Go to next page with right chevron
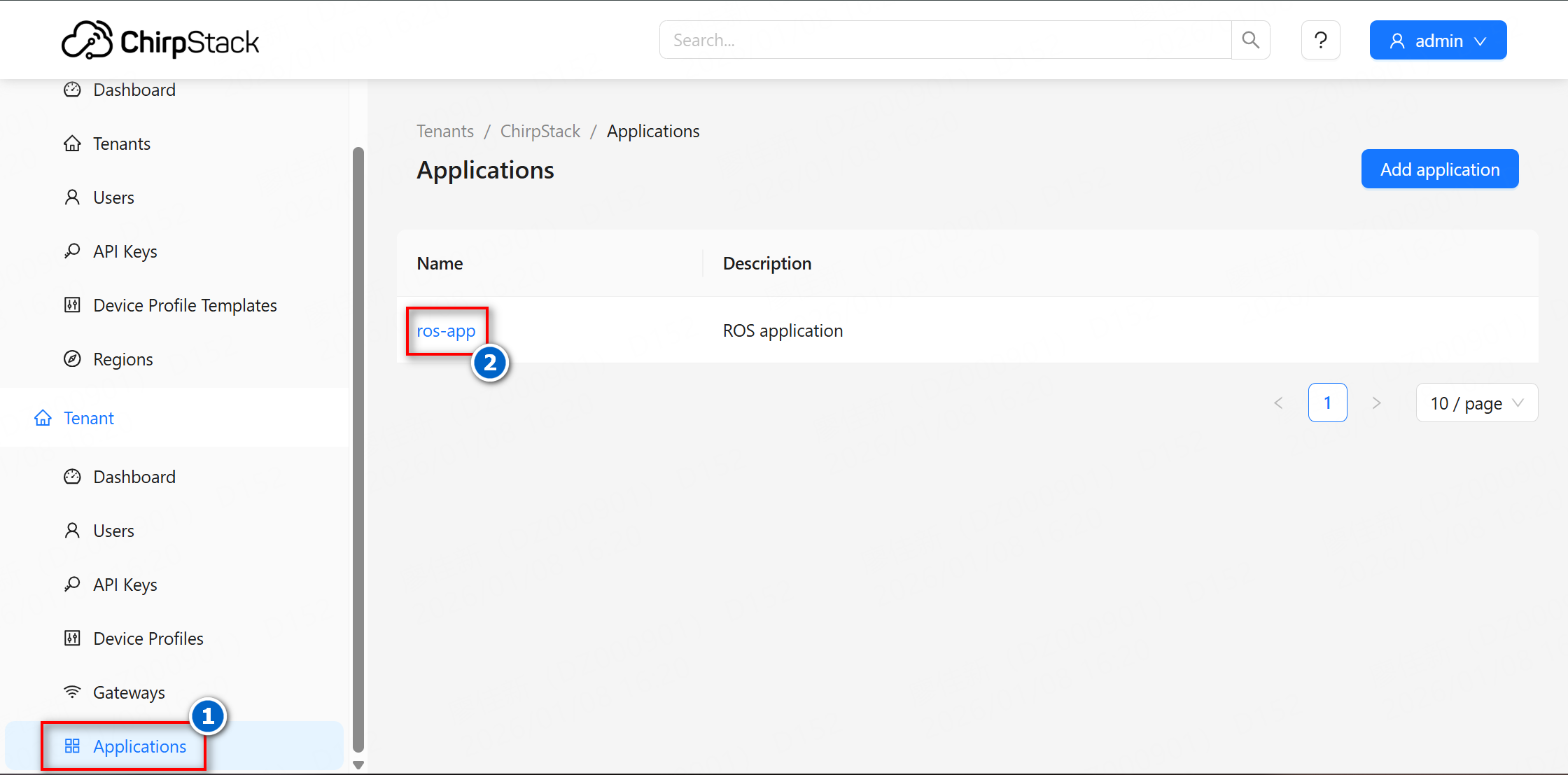Image resolution: width=1568 pixels, height=775 pixels. click(1376, 403)
